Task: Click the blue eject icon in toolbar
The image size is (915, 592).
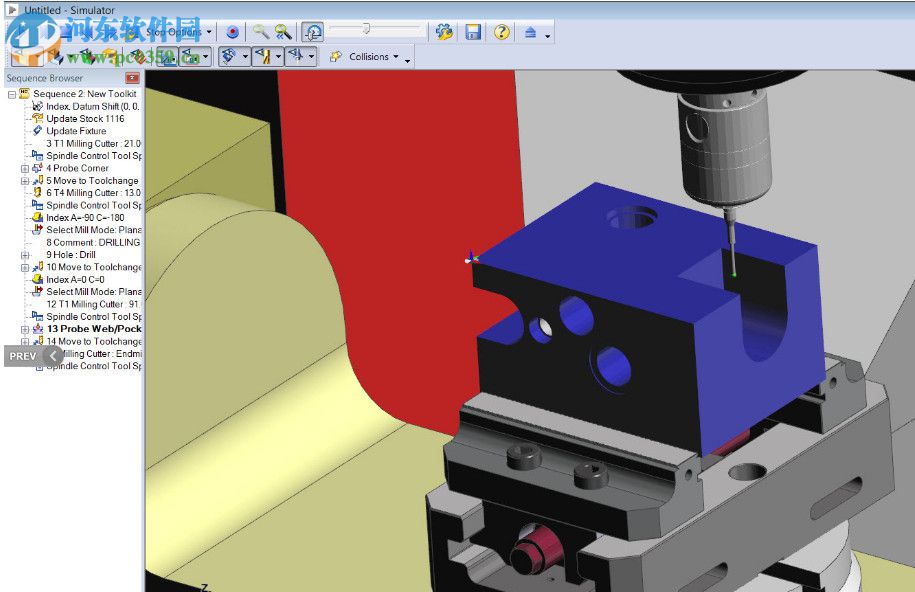Action: (x=530, y=32)
